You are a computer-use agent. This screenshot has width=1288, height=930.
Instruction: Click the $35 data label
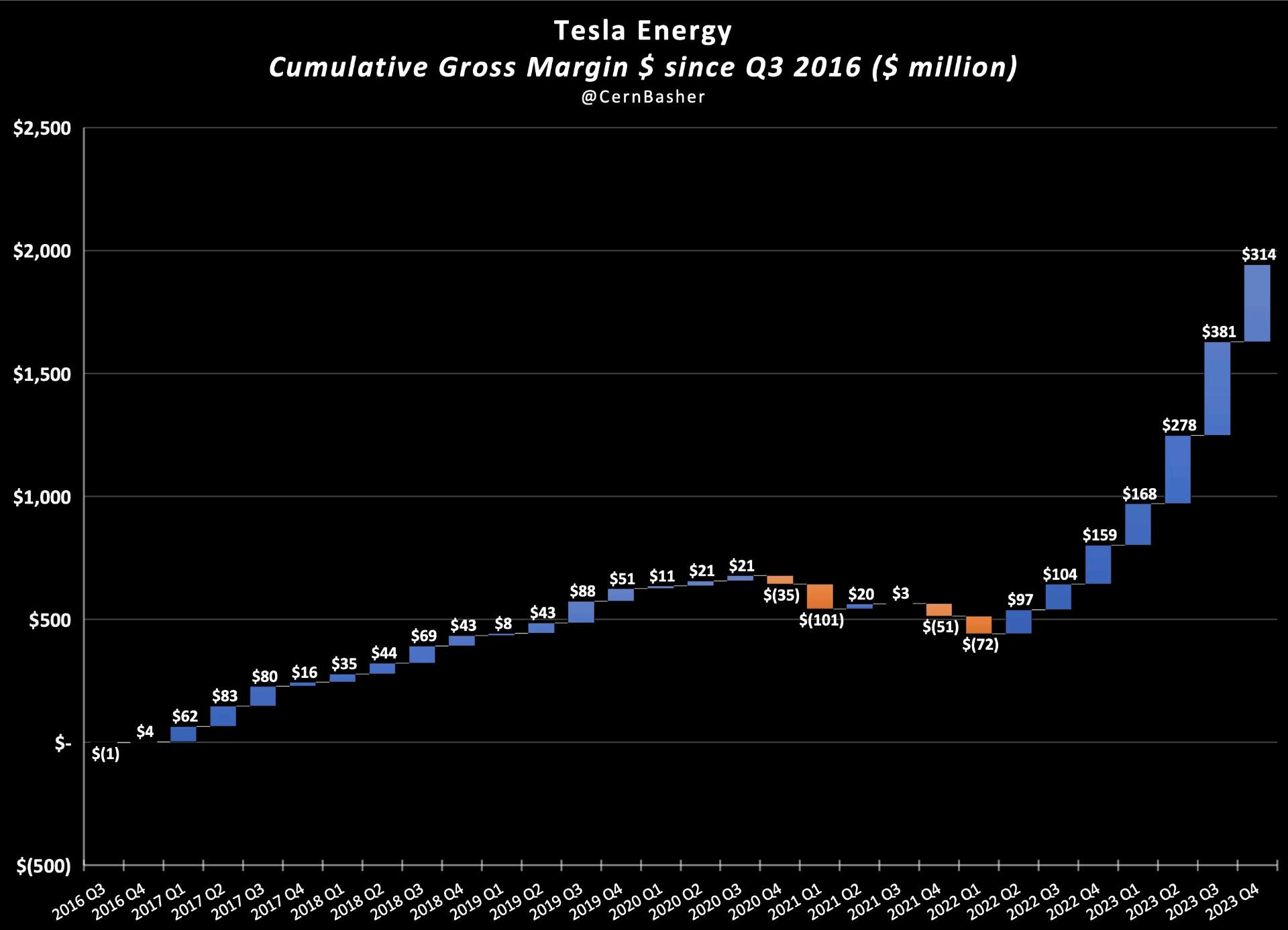pos(344,664)
